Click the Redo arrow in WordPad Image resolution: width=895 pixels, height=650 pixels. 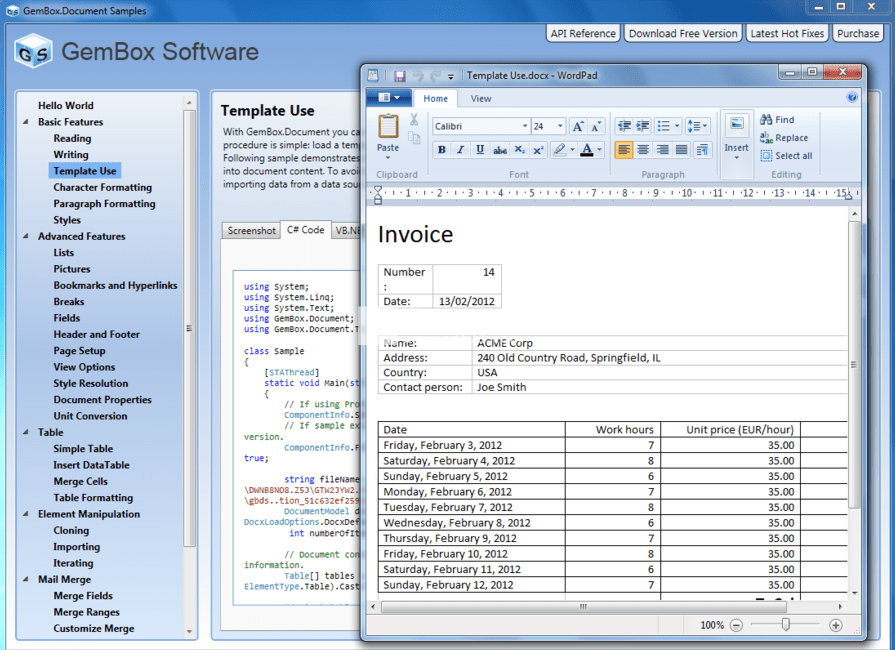click(436, 75)
